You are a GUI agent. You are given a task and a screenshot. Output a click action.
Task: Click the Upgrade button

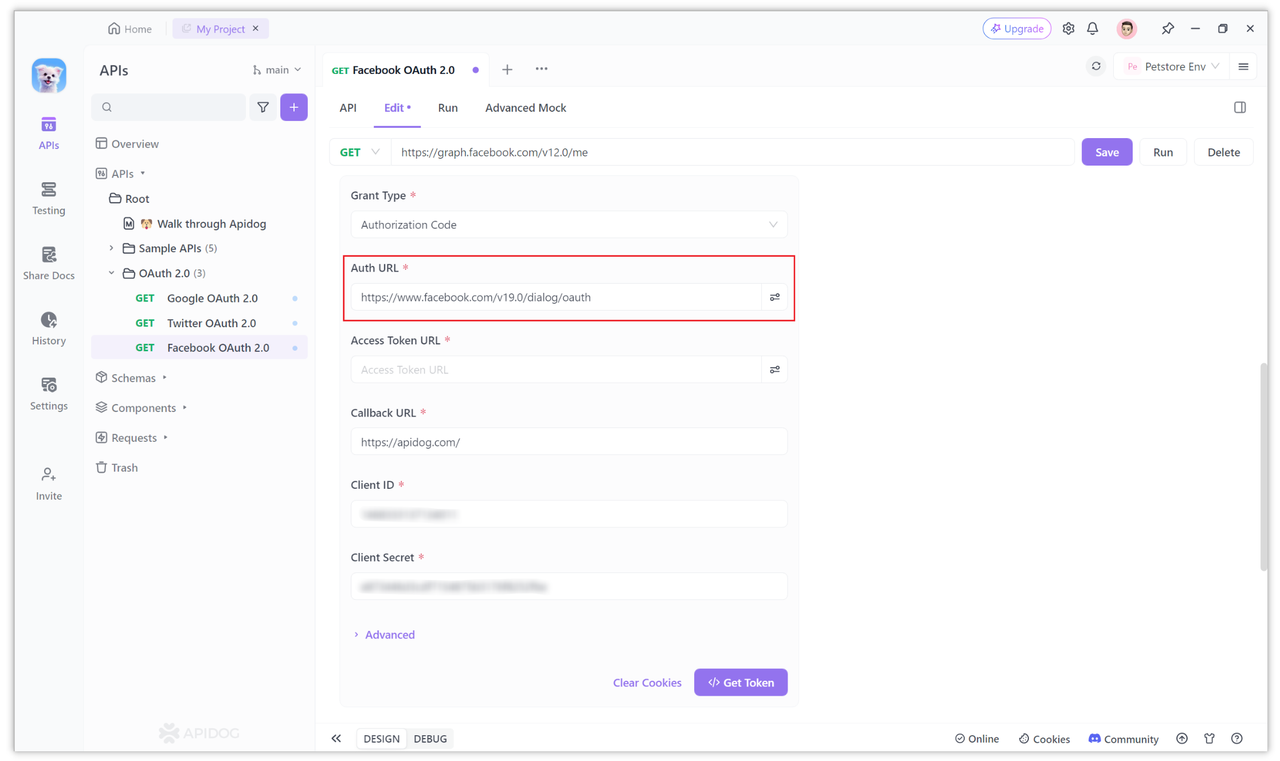tap(1017, 29)
